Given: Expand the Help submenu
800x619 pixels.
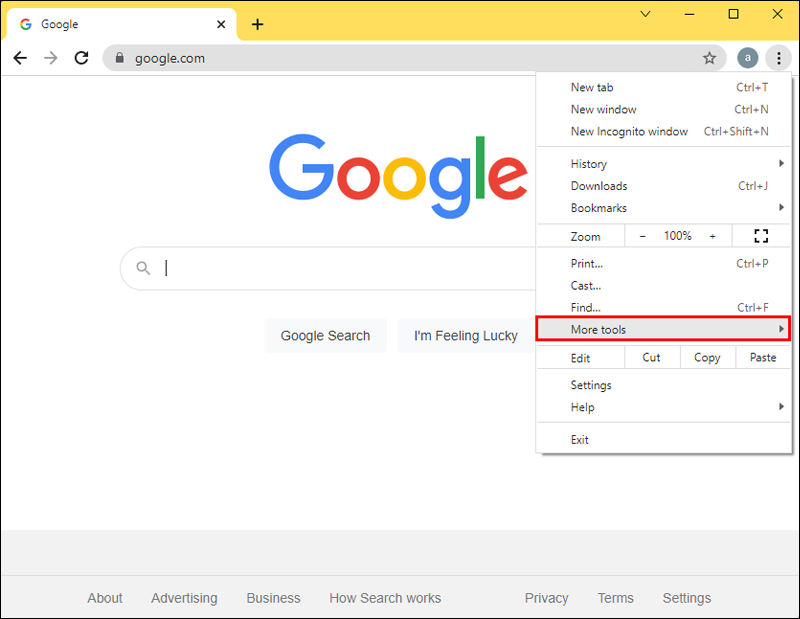Looking at the screenshot, I should pyautogui.click(x=663, y=407).
